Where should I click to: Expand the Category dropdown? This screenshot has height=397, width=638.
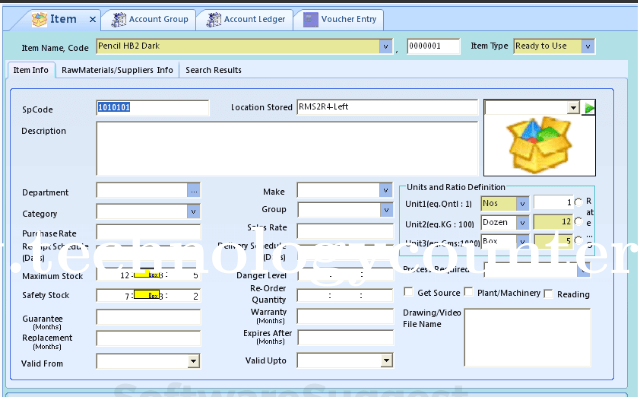click(194, 212)
